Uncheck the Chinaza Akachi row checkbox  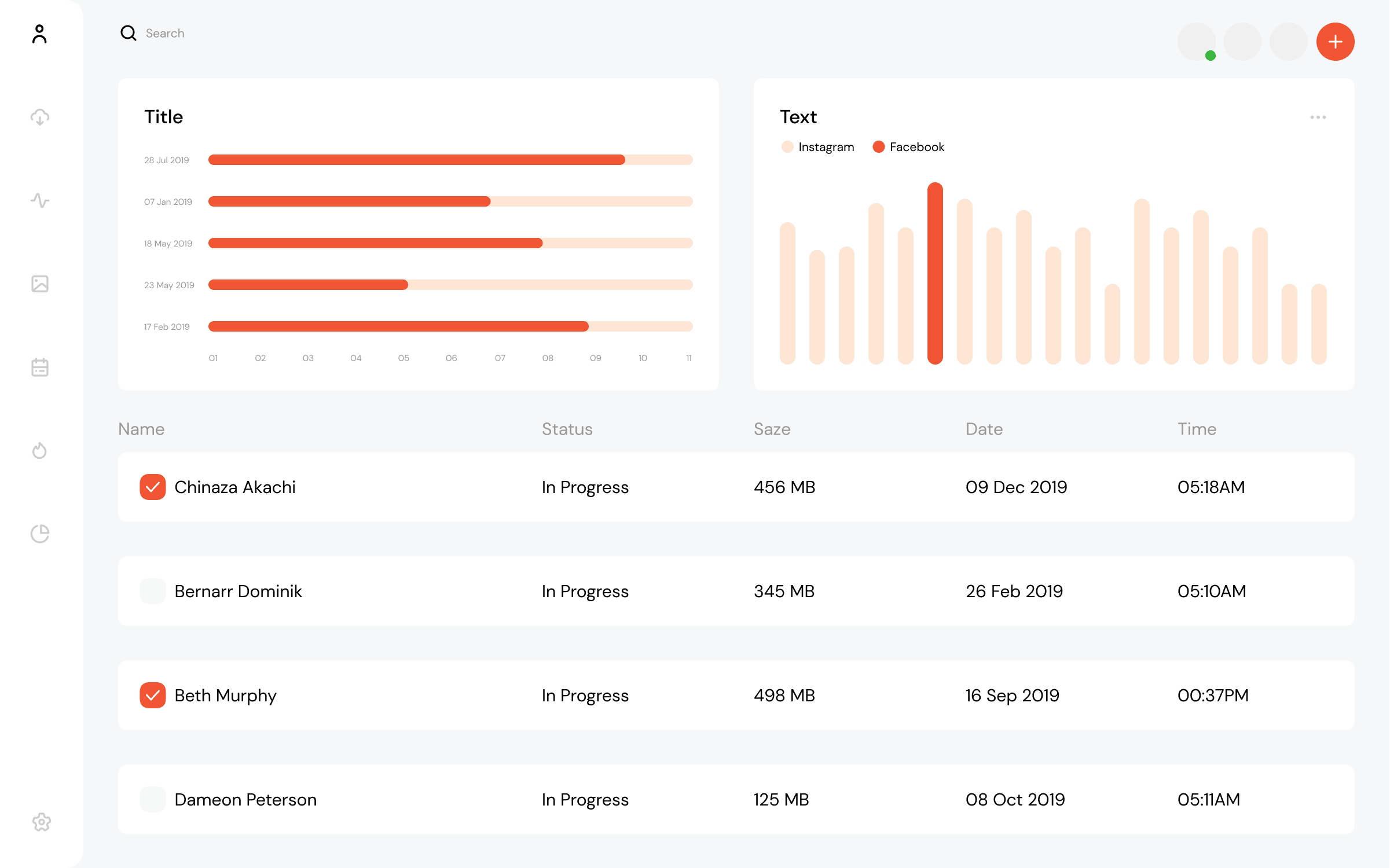[x=153, y=487]
